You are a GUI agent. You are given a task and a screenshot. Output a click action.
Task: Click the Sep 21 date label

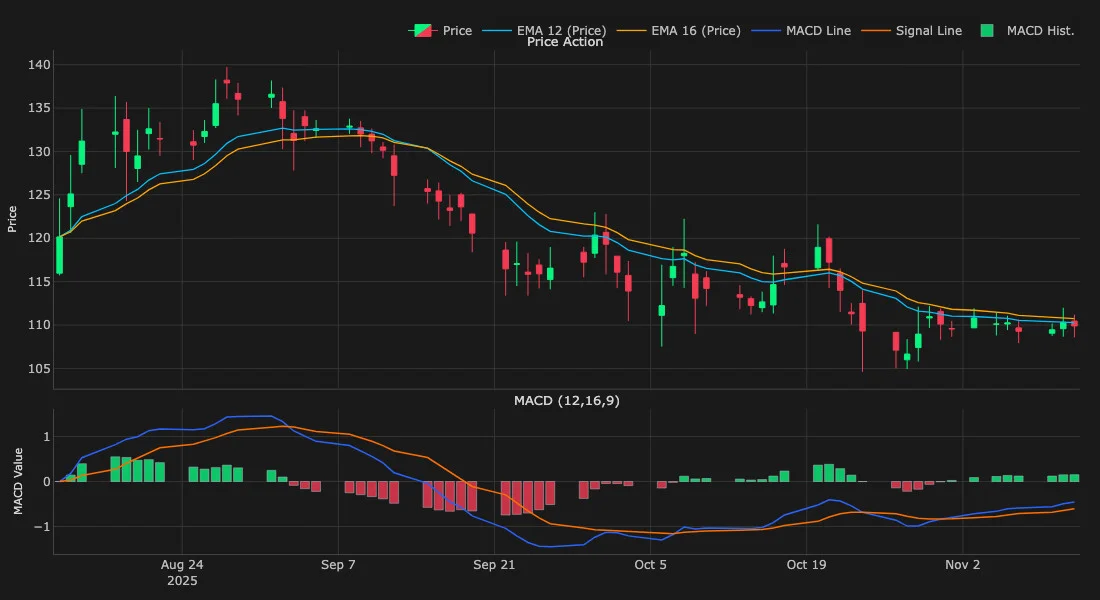click(x=494, y=565)
